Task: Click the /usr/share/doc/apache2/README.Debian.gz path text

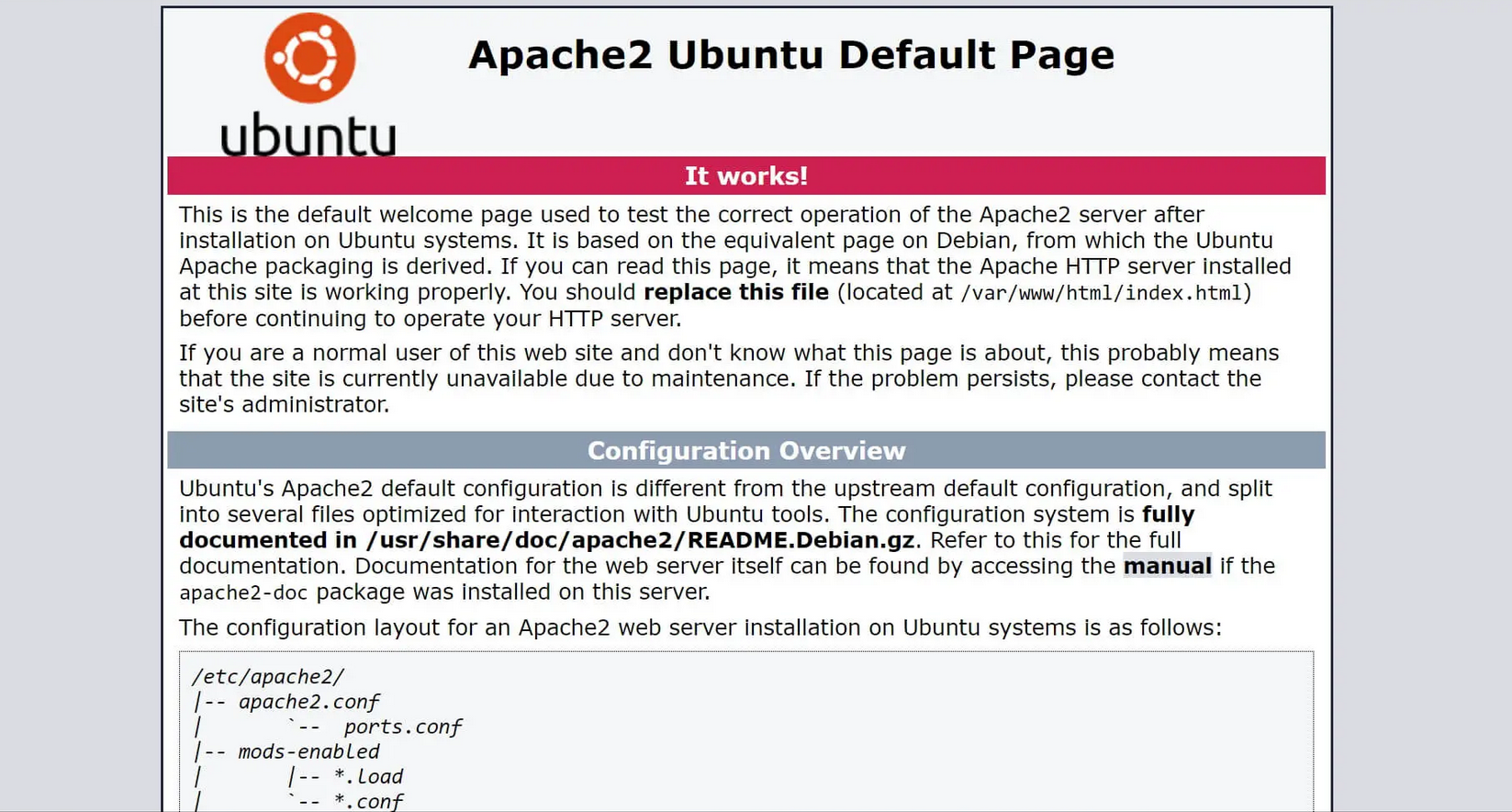Action: click(x=640, y=540)
